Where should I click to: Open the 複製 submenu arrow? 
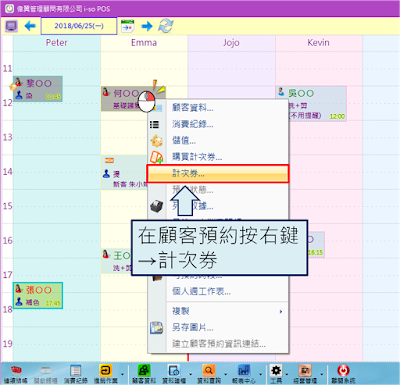click(281, 312)
